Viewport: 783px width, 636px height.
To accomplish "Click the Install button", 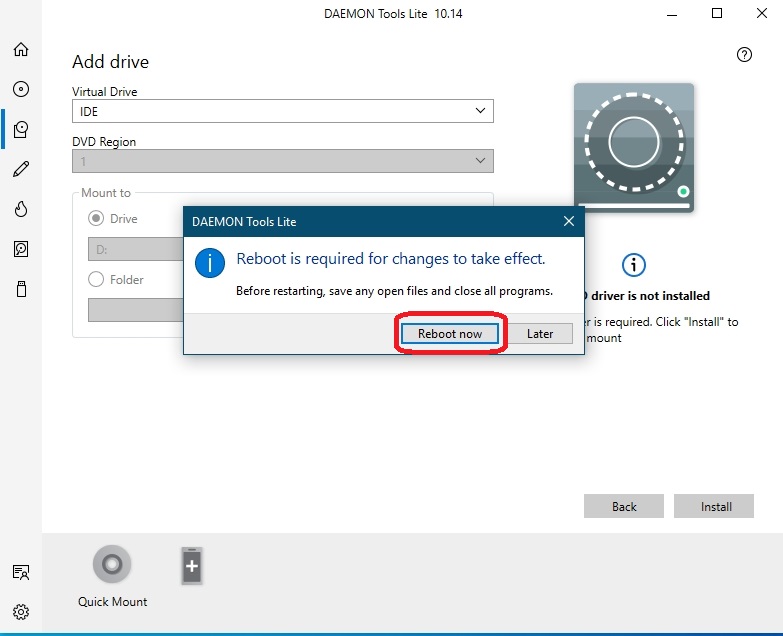I will [x=714, y=506].
